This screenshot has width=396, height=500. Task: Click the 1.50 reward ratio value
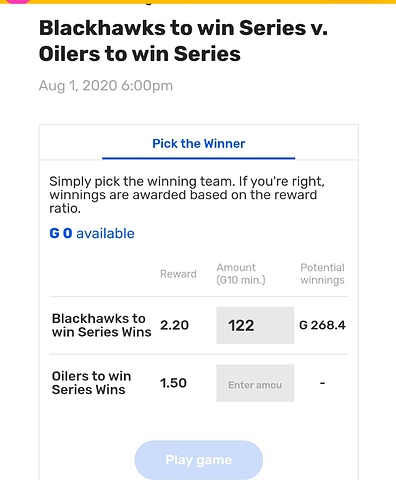173,383
